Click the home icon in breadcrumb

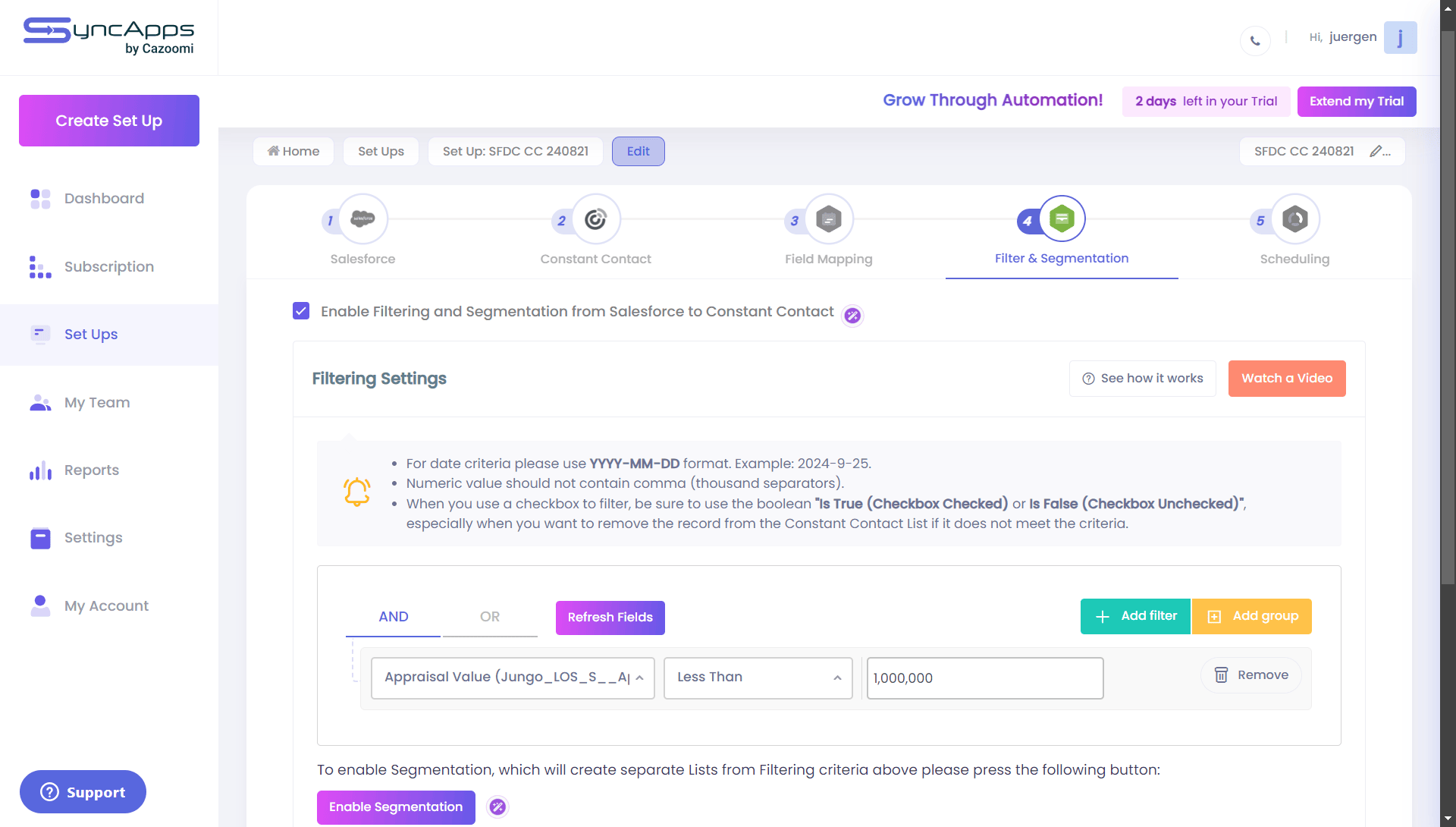(x=274, y=151)
